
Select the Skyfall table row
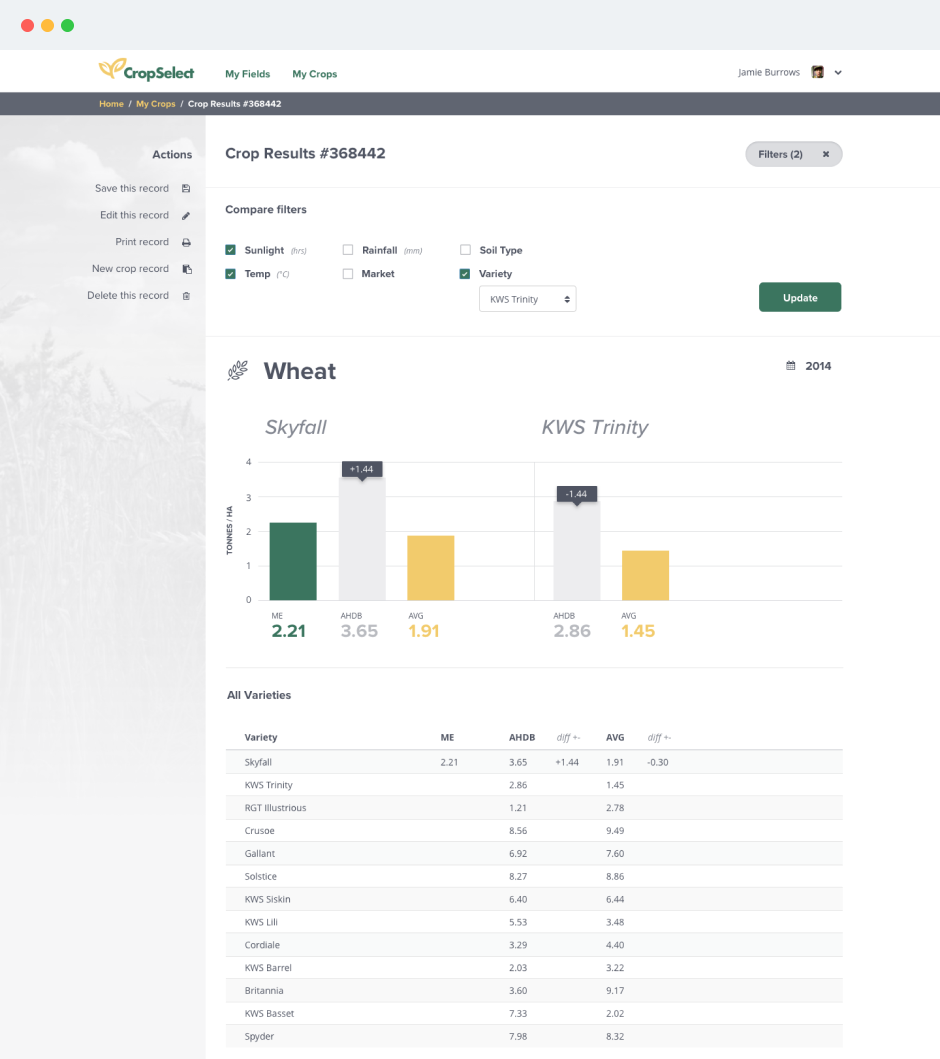[x=534, y=762]
